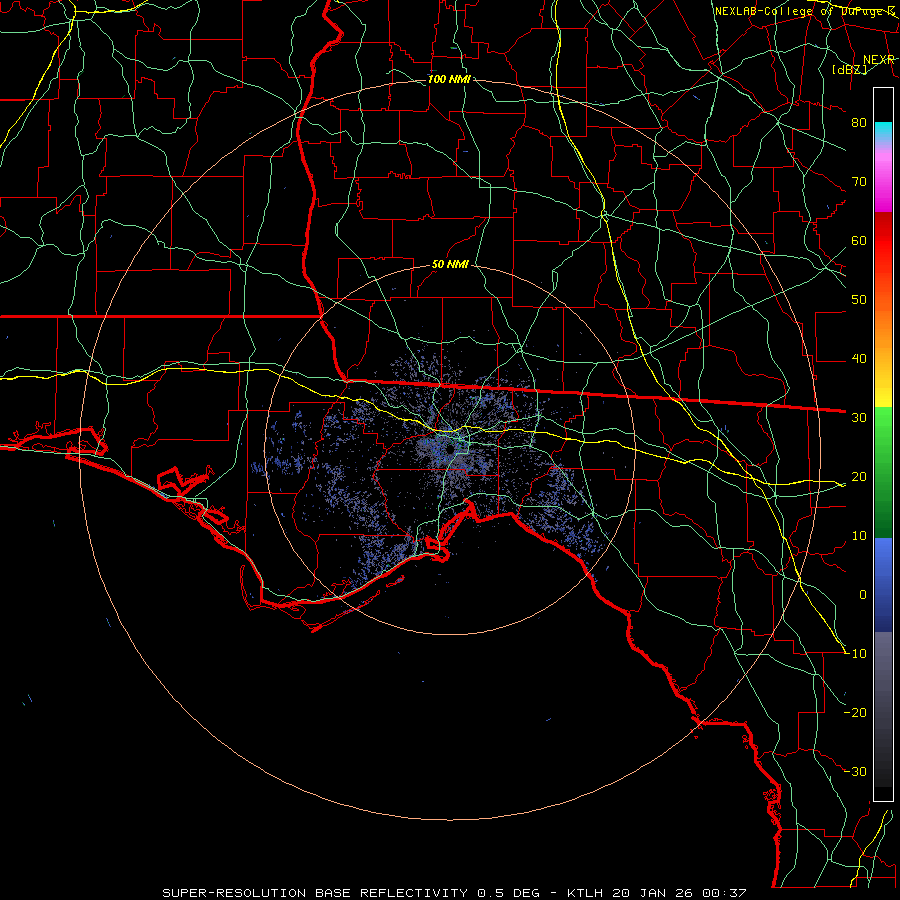The image size is (900, 900).
Task: Click the -10 dBZ scale label
Action: pos(855,654)
